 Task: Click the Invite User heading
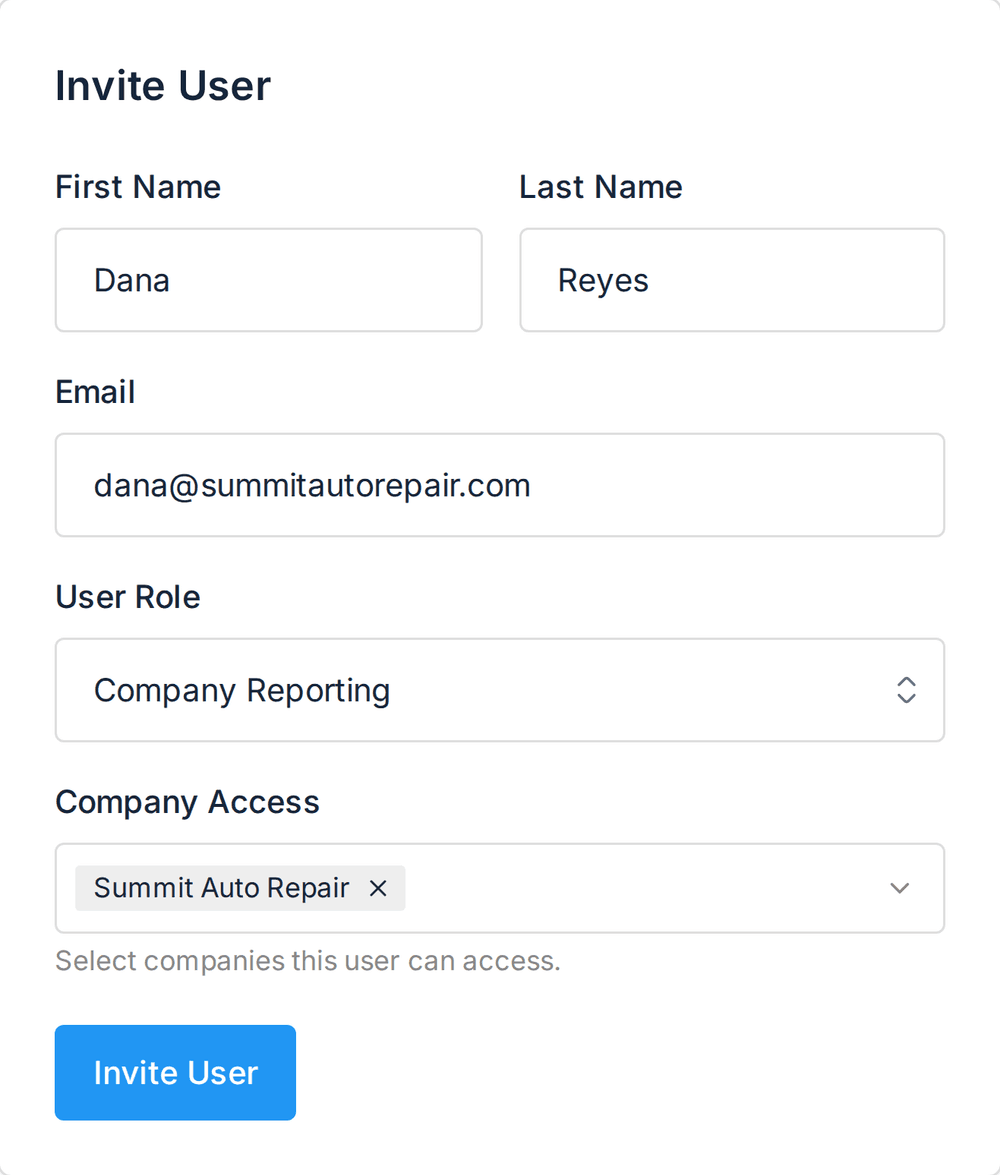point(163,85)
